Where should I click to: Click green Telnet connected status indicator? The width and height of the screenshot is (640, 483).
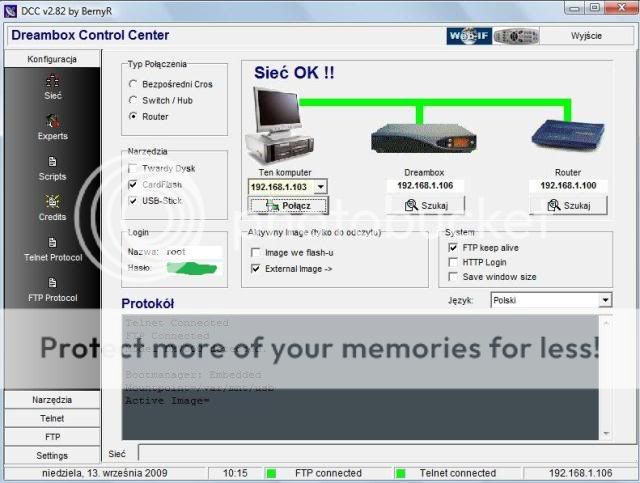click(401, 473)
